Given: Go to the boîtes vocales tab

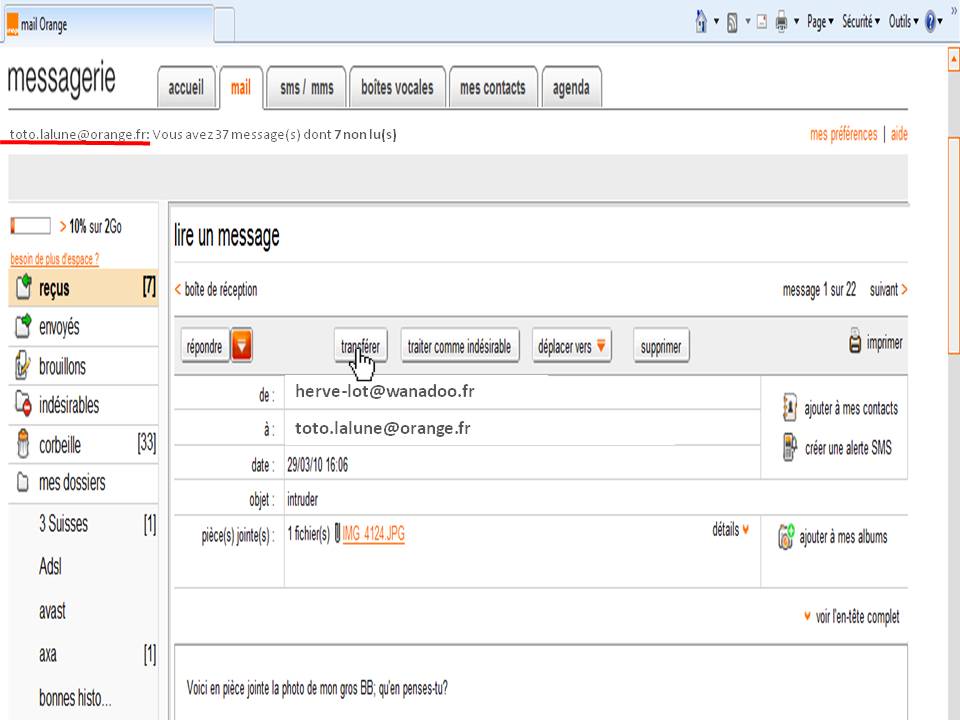Looking at the screenshot, I should 397,88.
